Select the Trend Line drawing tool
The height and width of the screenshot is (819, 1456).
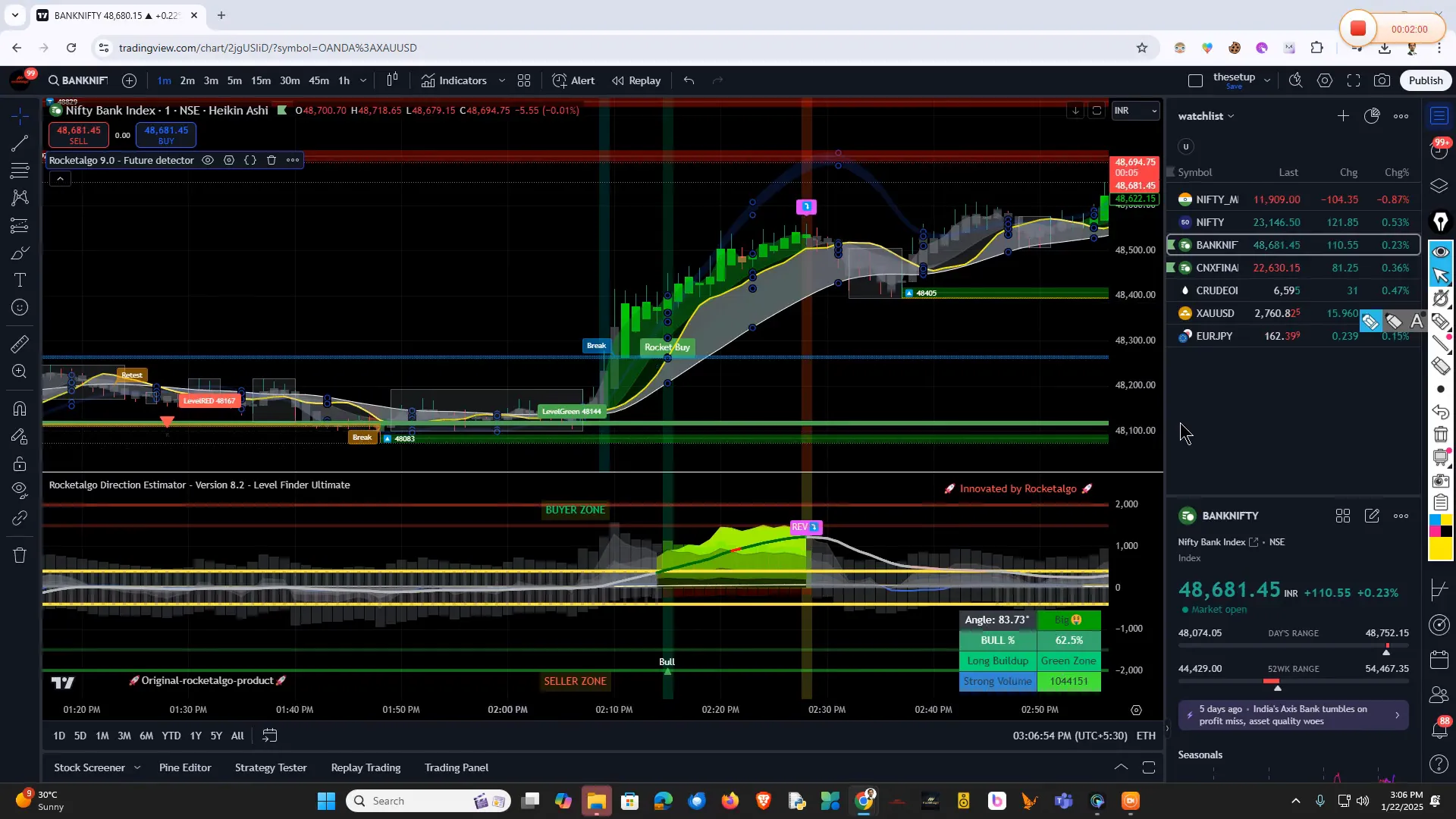[20, 144]
